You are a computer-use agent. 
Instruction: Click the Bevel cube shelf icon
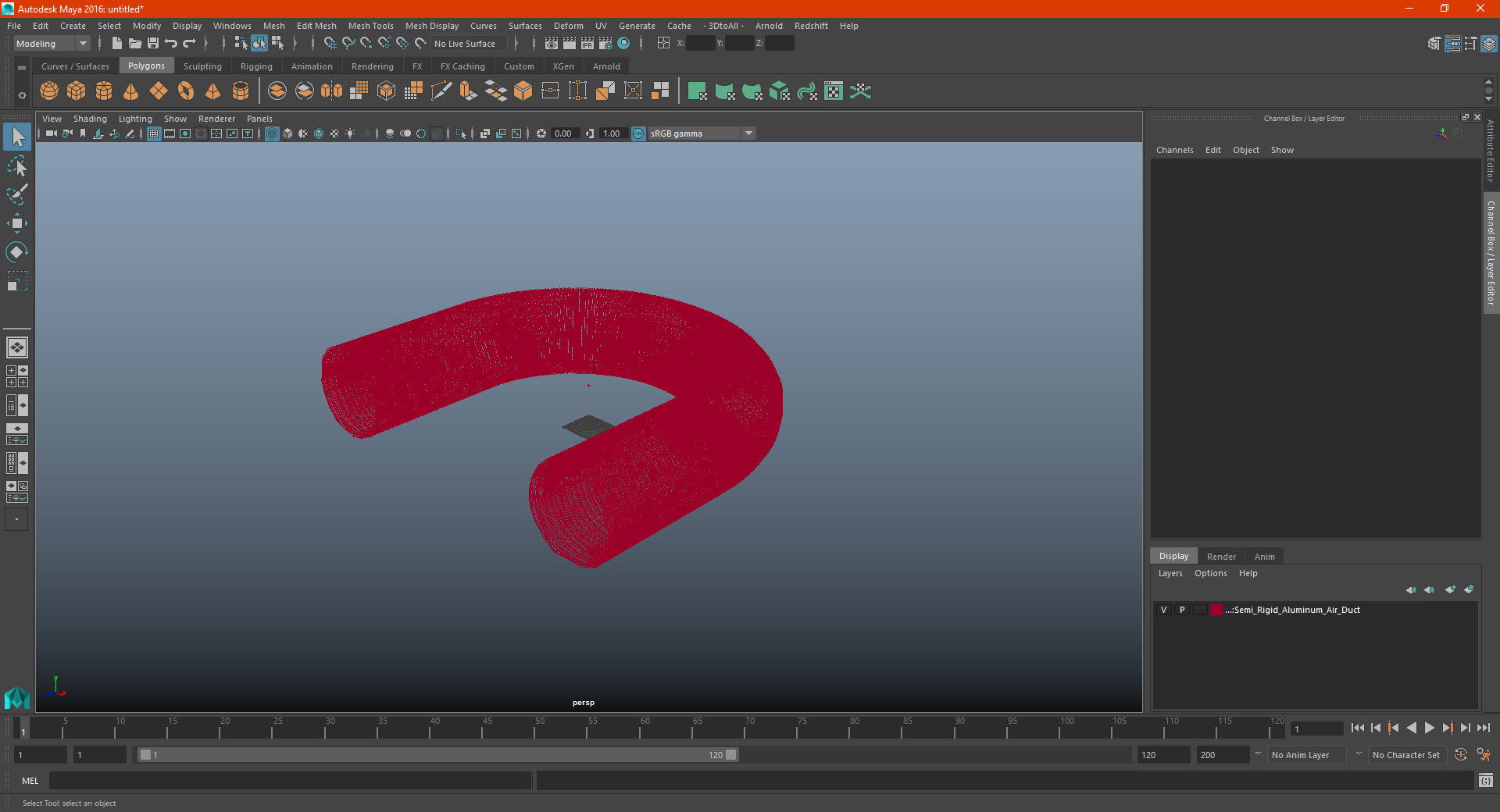pyautogui.click(x=523, y=91)
